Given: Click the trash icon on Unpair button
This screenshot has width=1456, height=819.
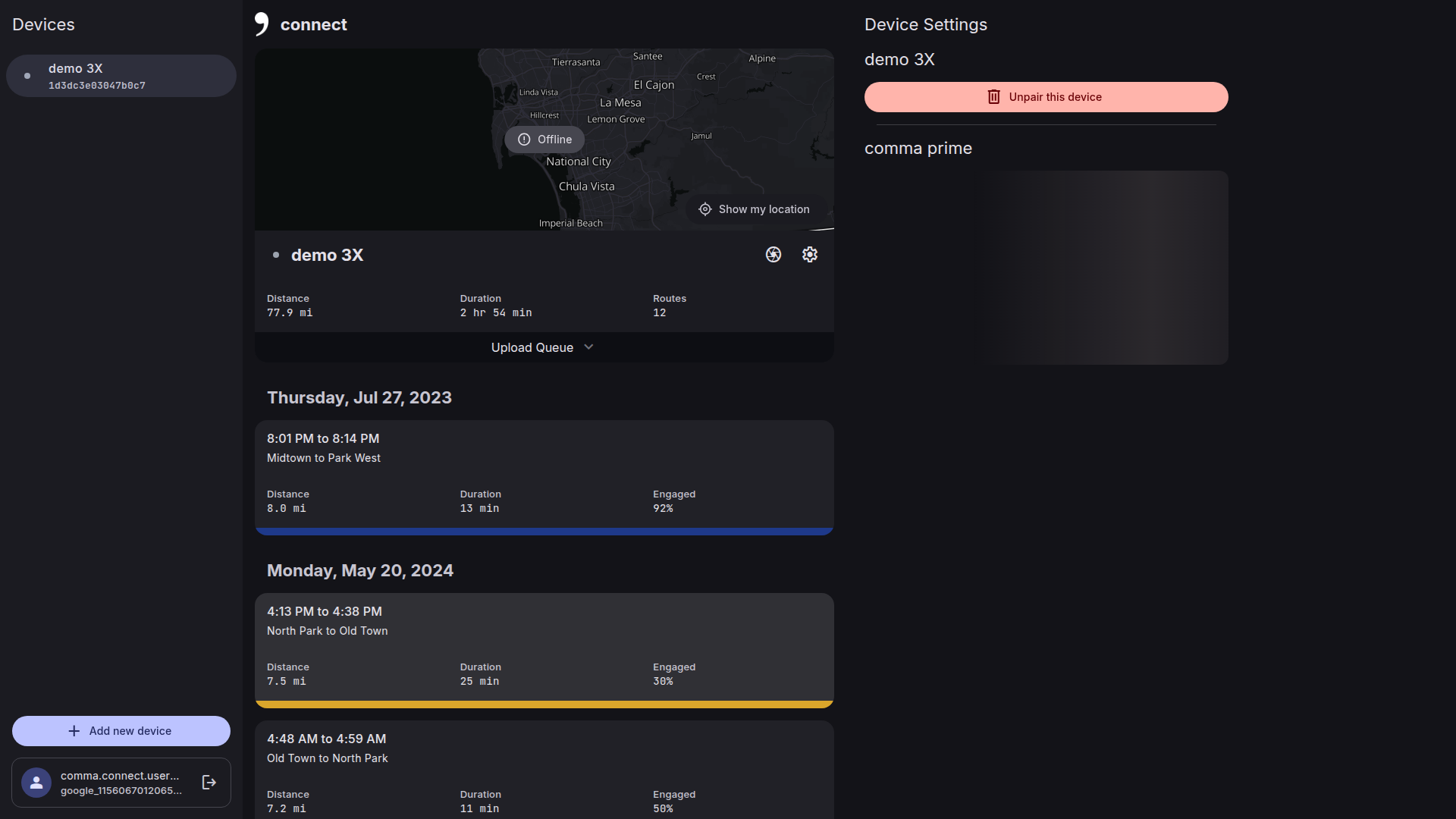Looking at the screenshot, I should click(993, 97).
